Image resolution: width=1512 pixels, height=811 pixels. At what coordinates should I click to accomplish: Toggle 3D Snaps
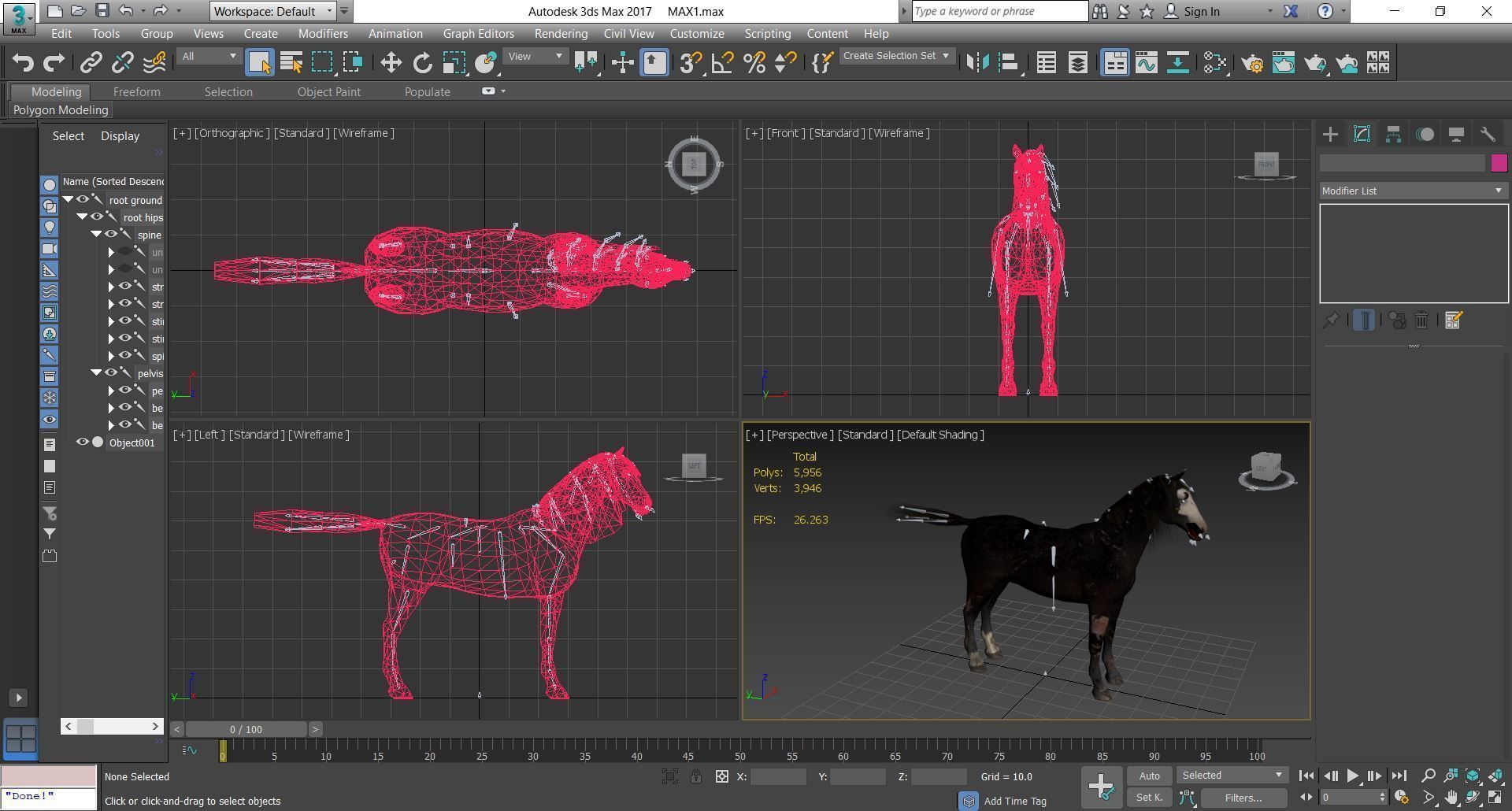point(691,63)
